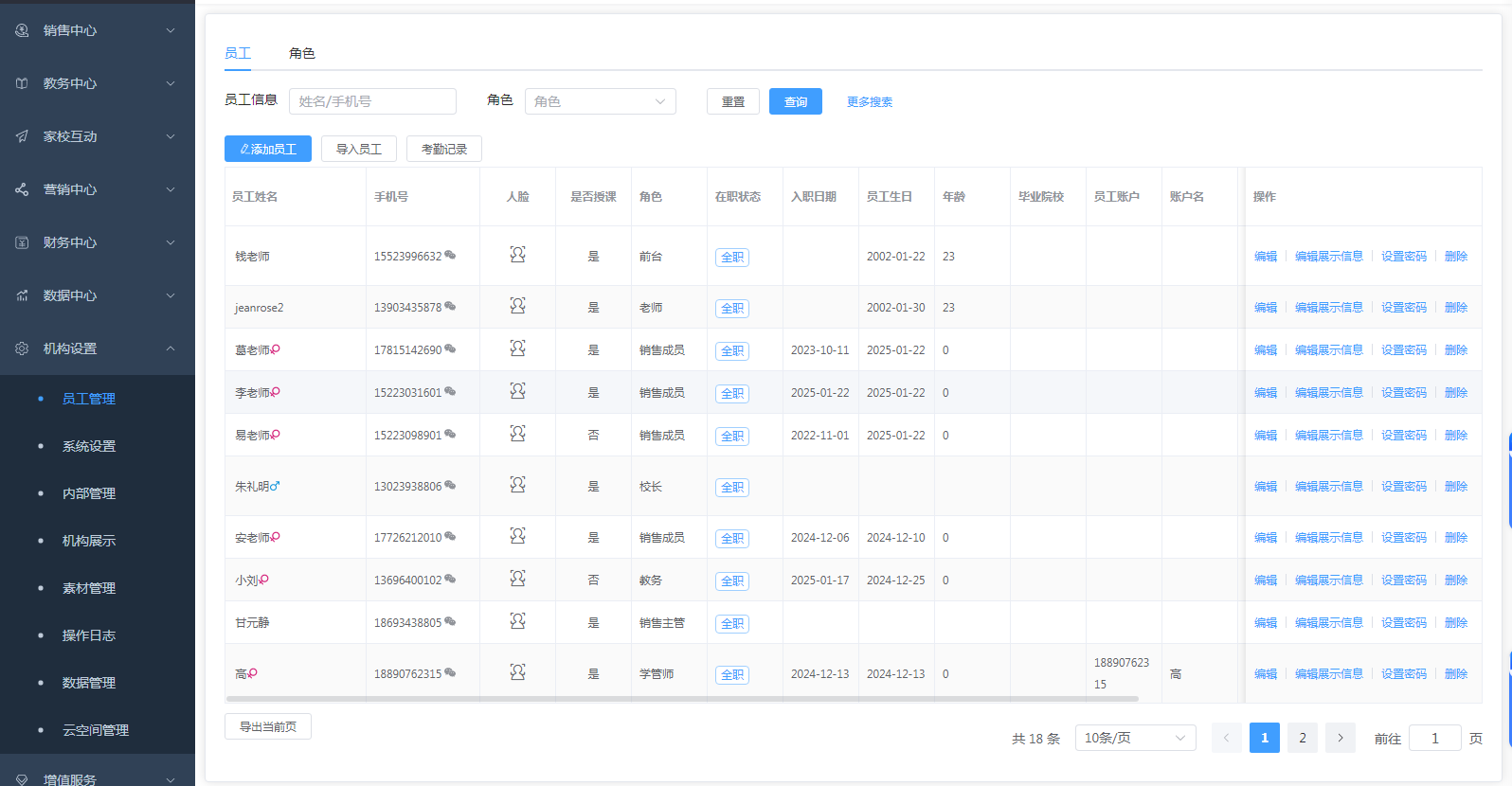1512x786 pixels.
Task: Open 素材管理 in sidebar
Action: [x=89, y=588]
